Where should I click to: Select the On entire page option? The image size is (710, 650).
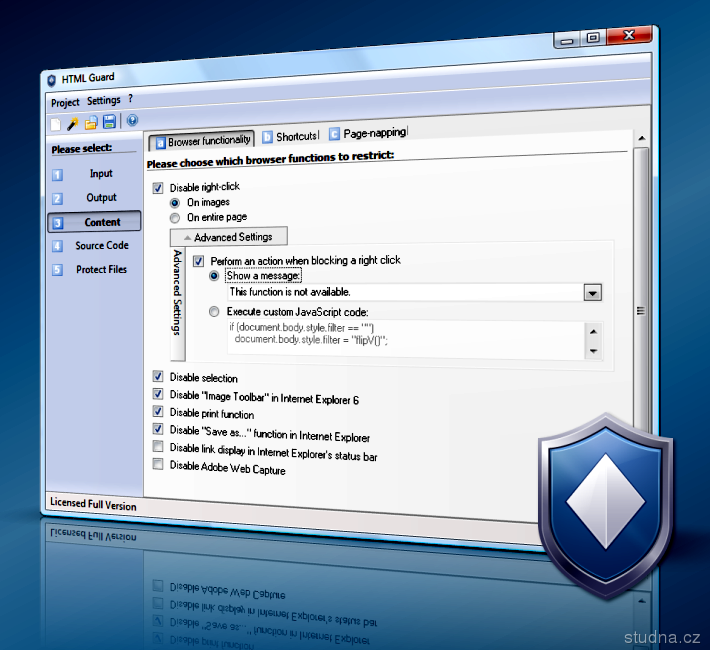[175, 218]
